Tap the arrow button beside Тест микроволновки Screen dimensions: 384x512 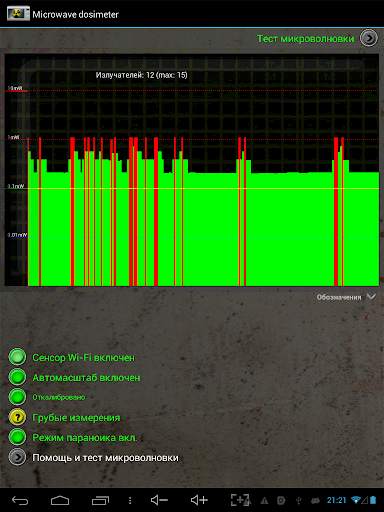(368, 38)
